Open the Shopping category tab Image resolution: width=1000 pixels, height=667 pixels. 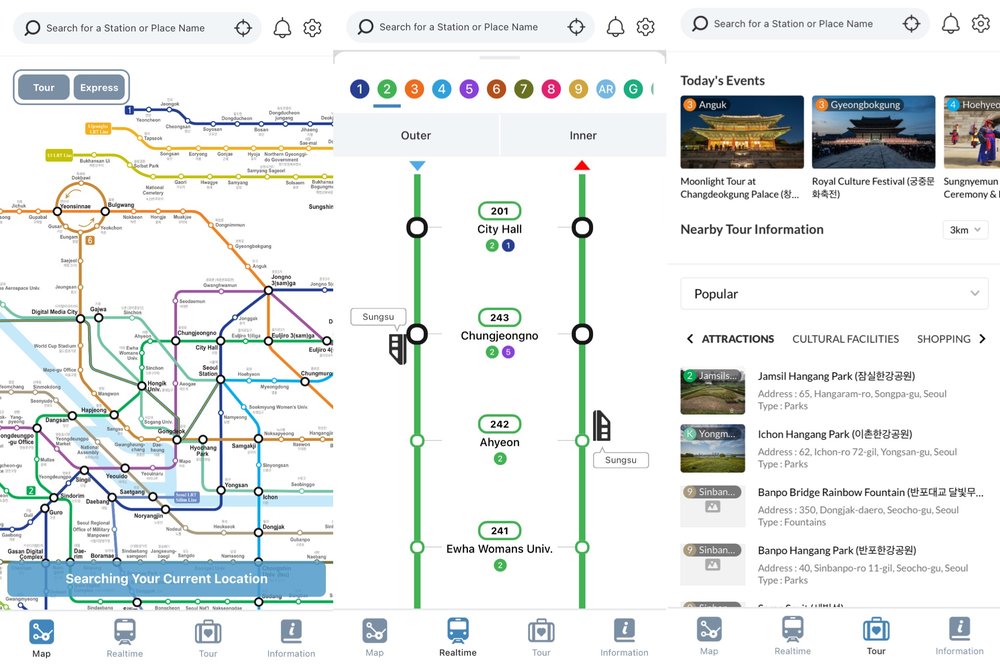[943, 339]
